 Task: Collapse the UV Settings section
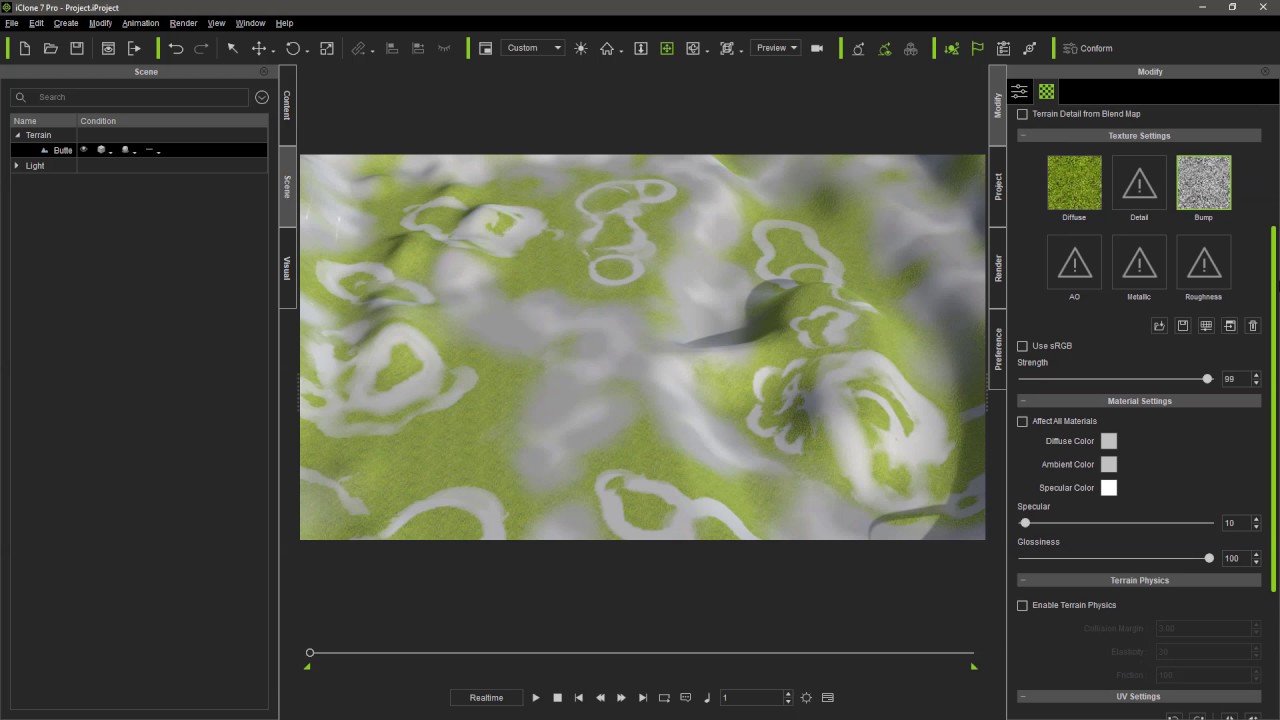pyautogui.click(x=1023, y=696)
